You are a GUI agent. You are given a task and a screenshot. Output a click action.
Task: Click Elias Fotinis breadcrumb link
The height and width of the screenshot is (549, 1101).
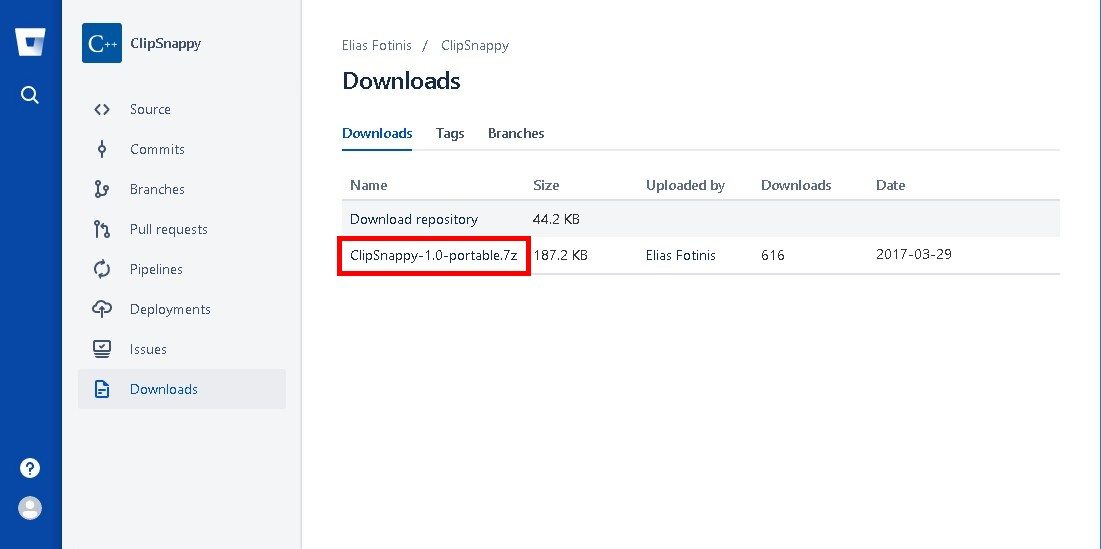[x=377, y=46]
